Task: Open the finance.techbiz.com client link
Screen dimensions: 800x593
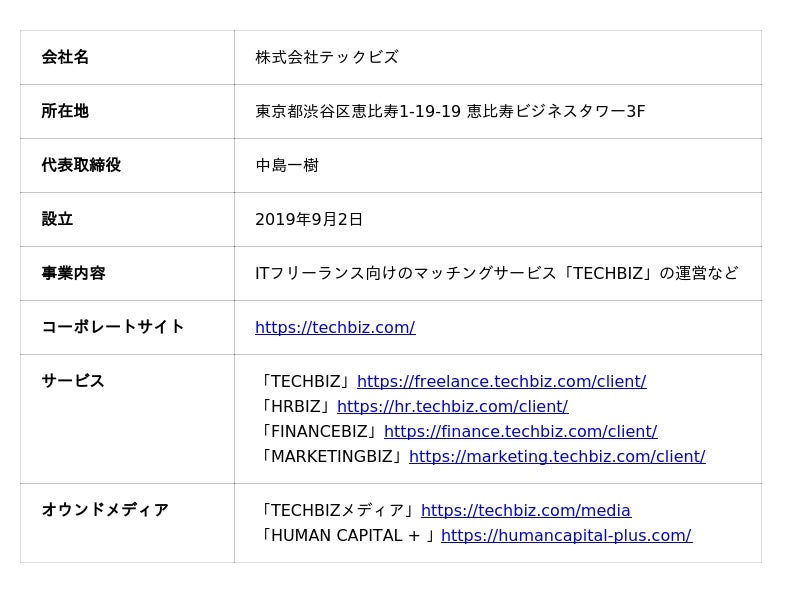Action: [x=520, y=432]
